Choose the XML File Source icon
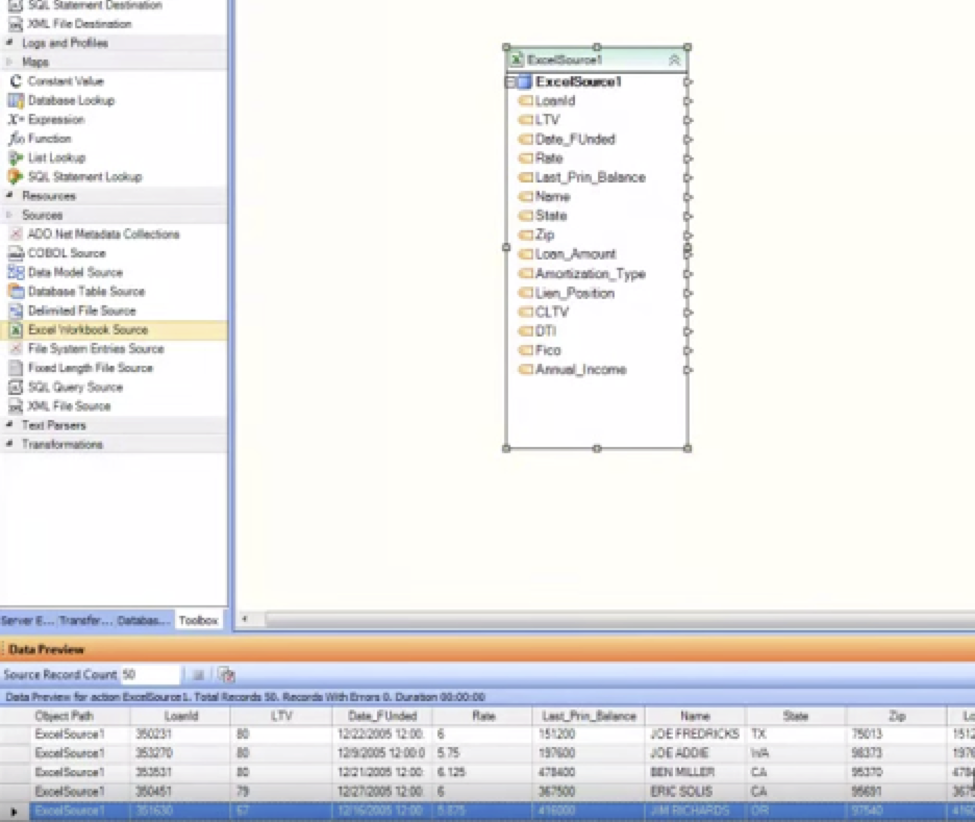This screenshot has height=822, width=975. 16,407
